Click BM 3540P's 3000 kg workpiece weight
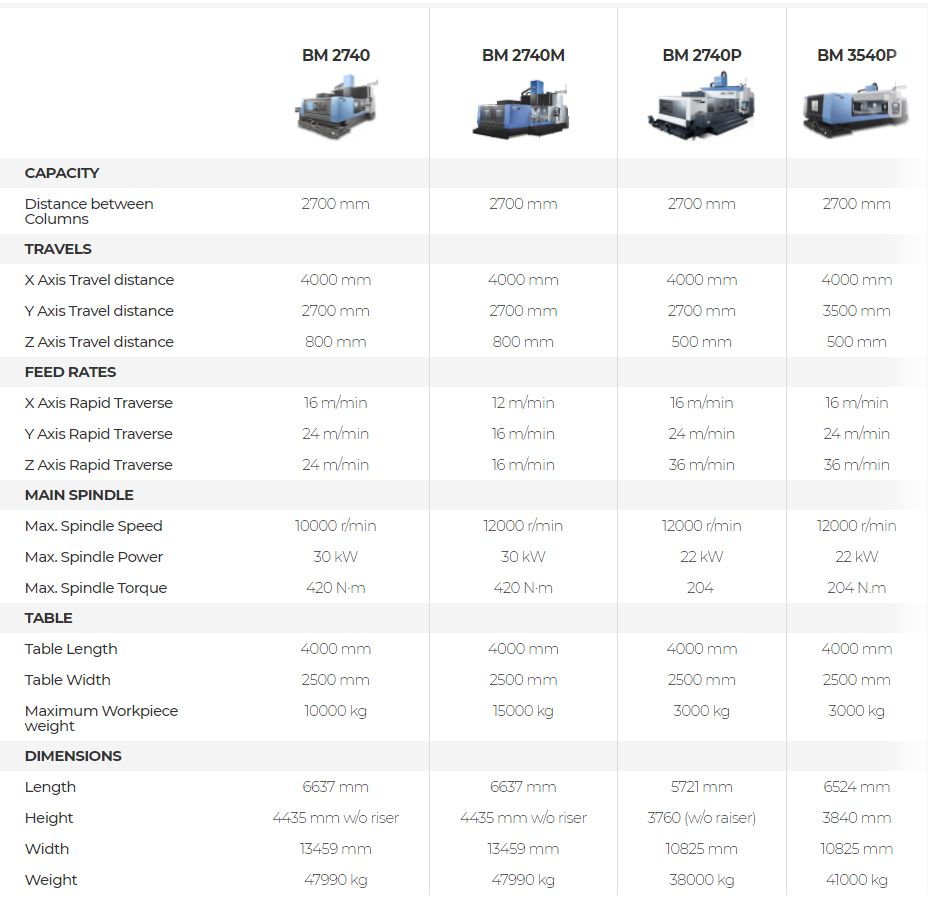Image resolution: width=930 pixels, height=910 pixels. [x=856, y=711]
